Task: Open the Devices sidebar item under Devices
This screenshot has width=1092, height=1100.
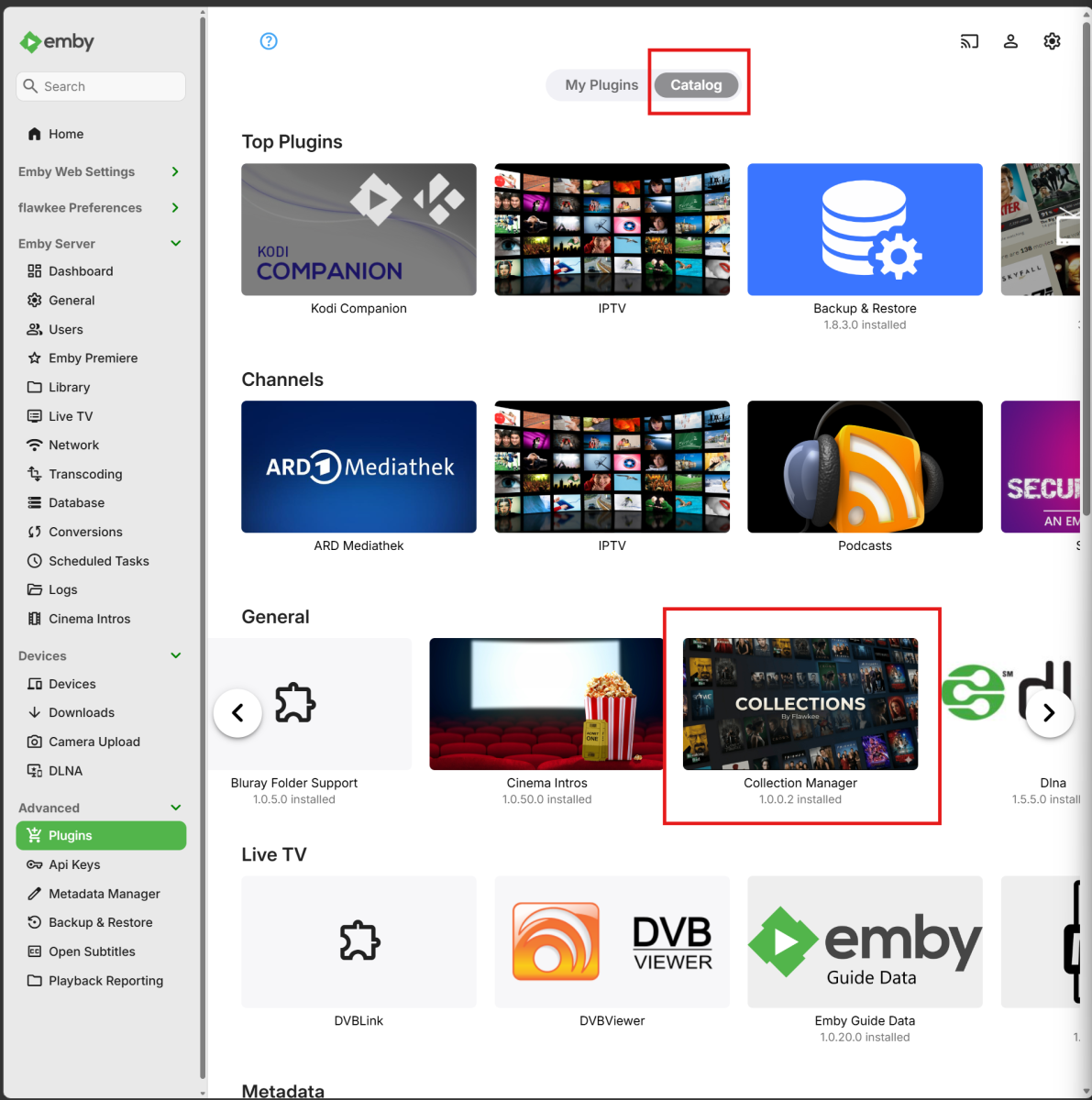Action: coord(101,684)
